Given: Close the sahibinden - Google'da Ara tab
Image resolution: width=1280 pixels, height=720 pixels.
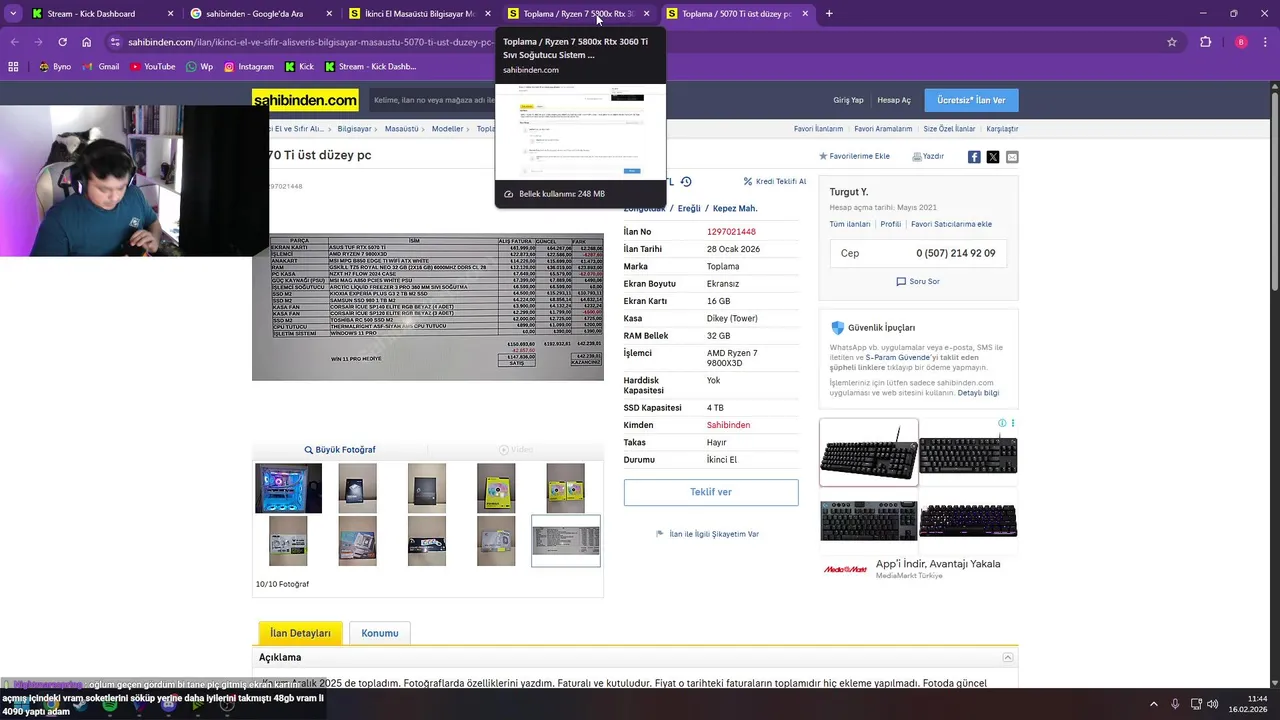Looking at the screenshot, I should point(329,14).
